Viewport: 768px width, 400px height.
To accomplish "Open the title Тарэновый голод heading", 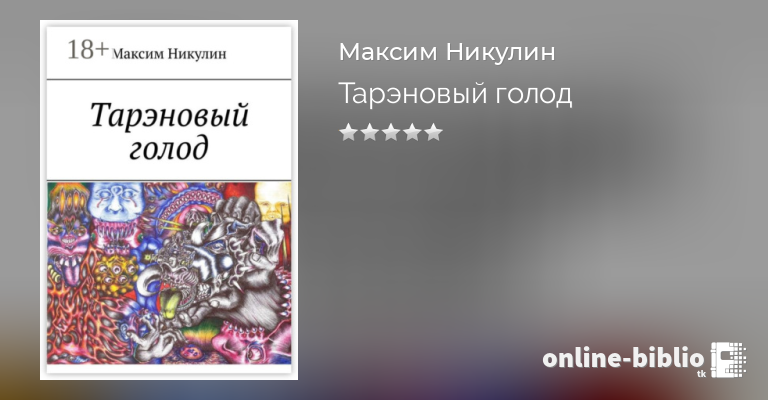I will (x=456, y=94).
